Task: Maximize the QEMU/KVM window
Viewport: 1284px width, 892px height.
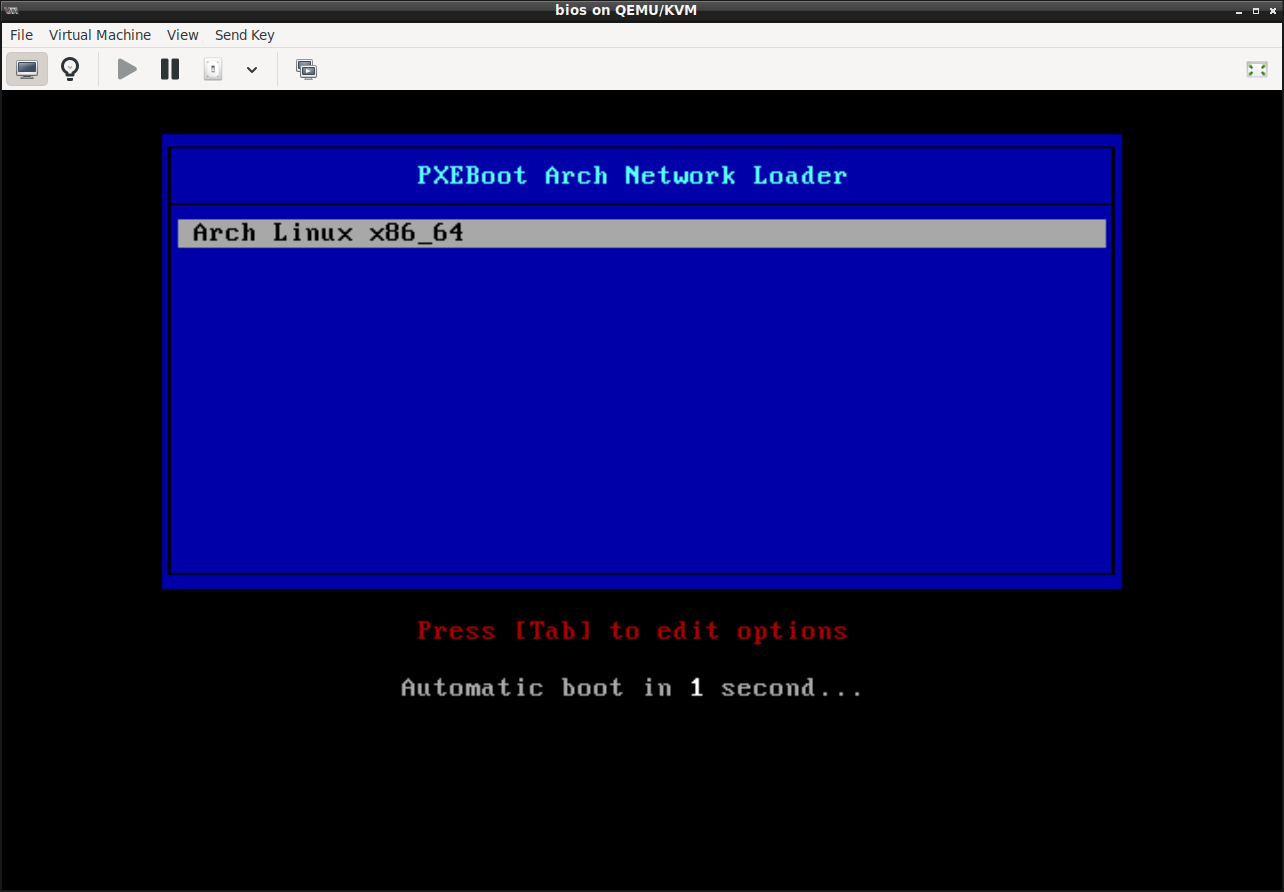Action: [1254, 10]
